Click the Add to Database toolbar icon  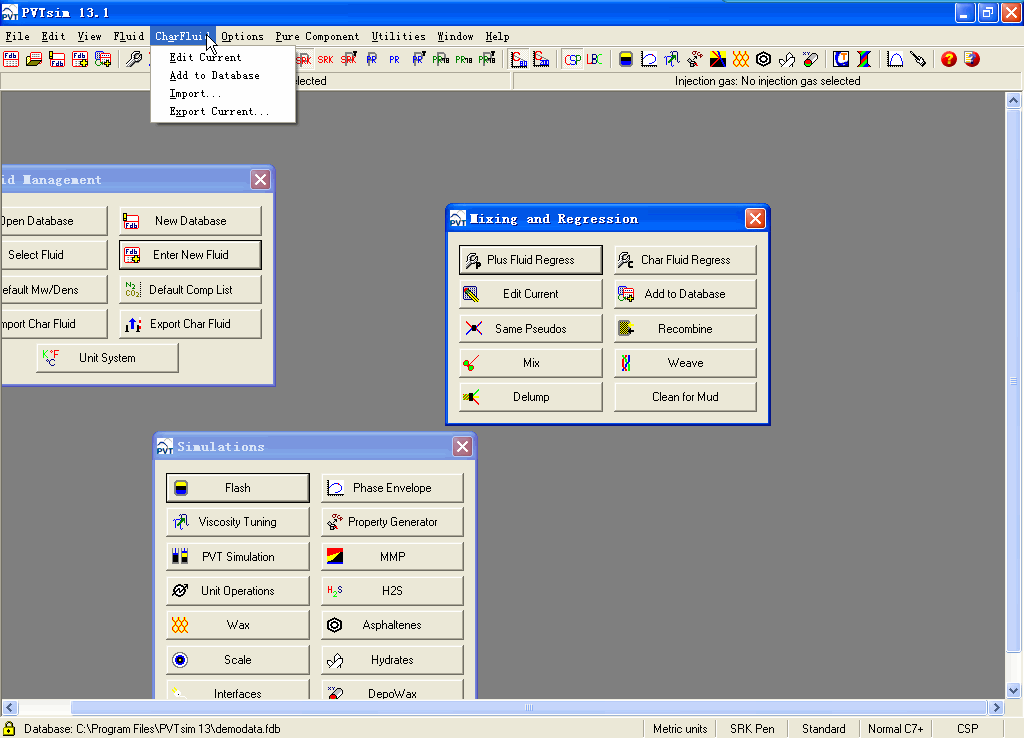pos(103,59)
